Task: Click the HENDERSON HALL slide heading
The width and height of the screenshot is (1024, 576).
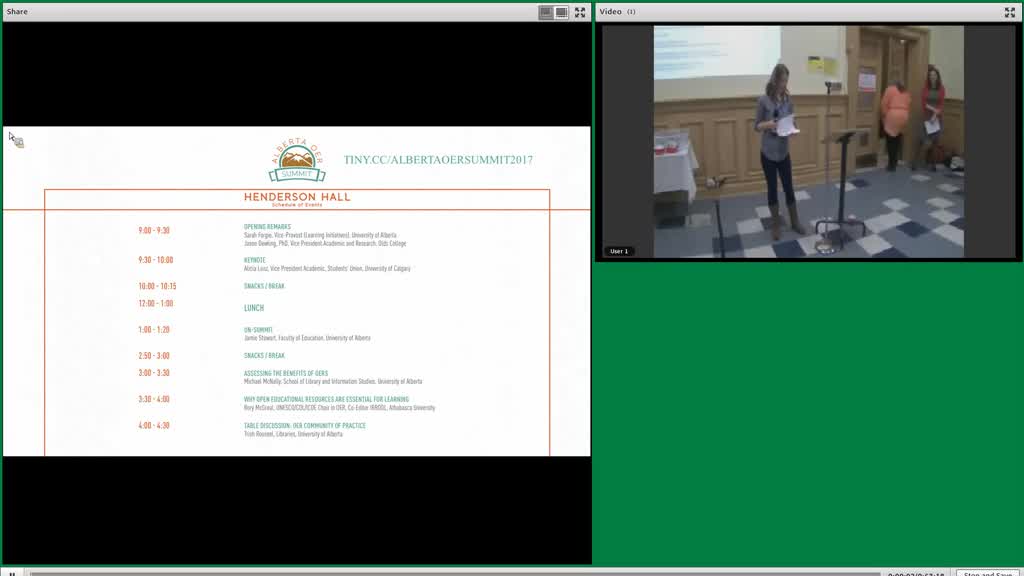Action: coord(297,197)
